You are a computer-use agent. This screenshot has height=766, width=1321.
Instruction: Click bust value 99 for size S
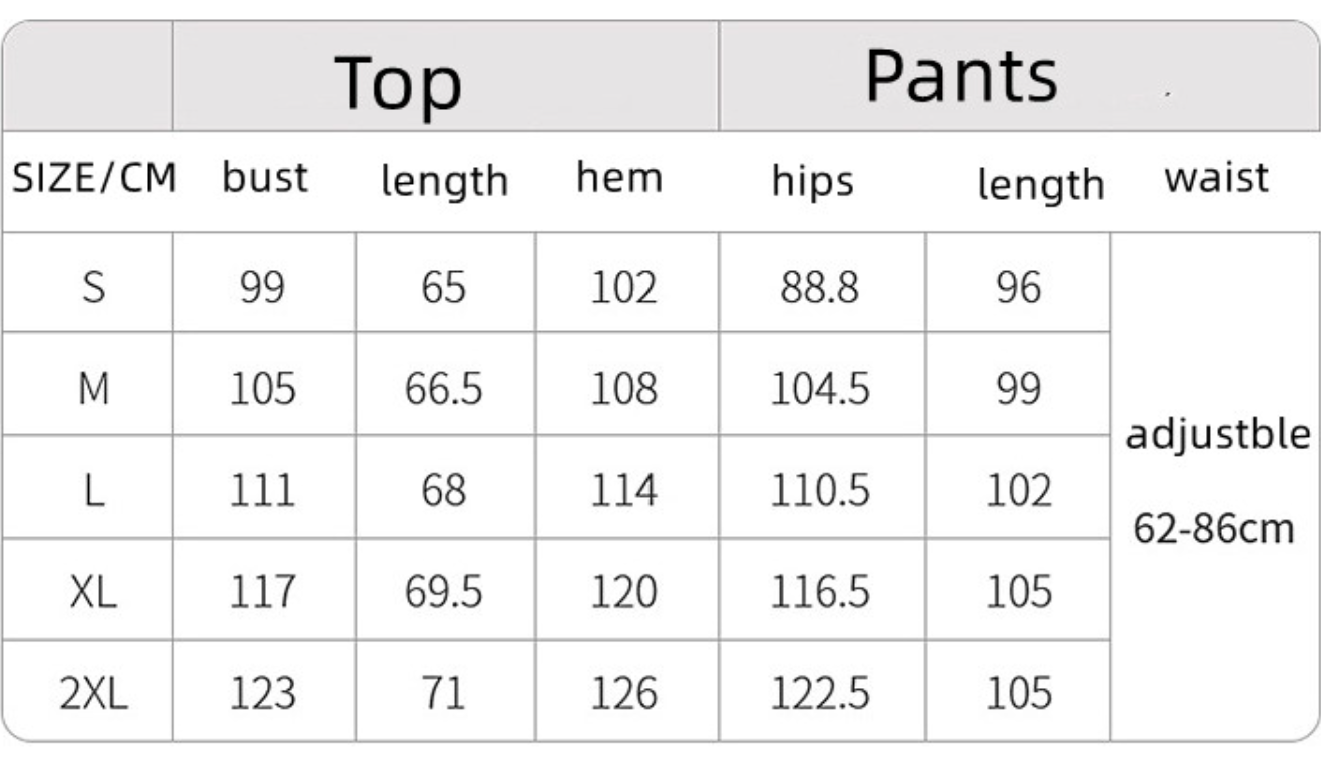262,288
